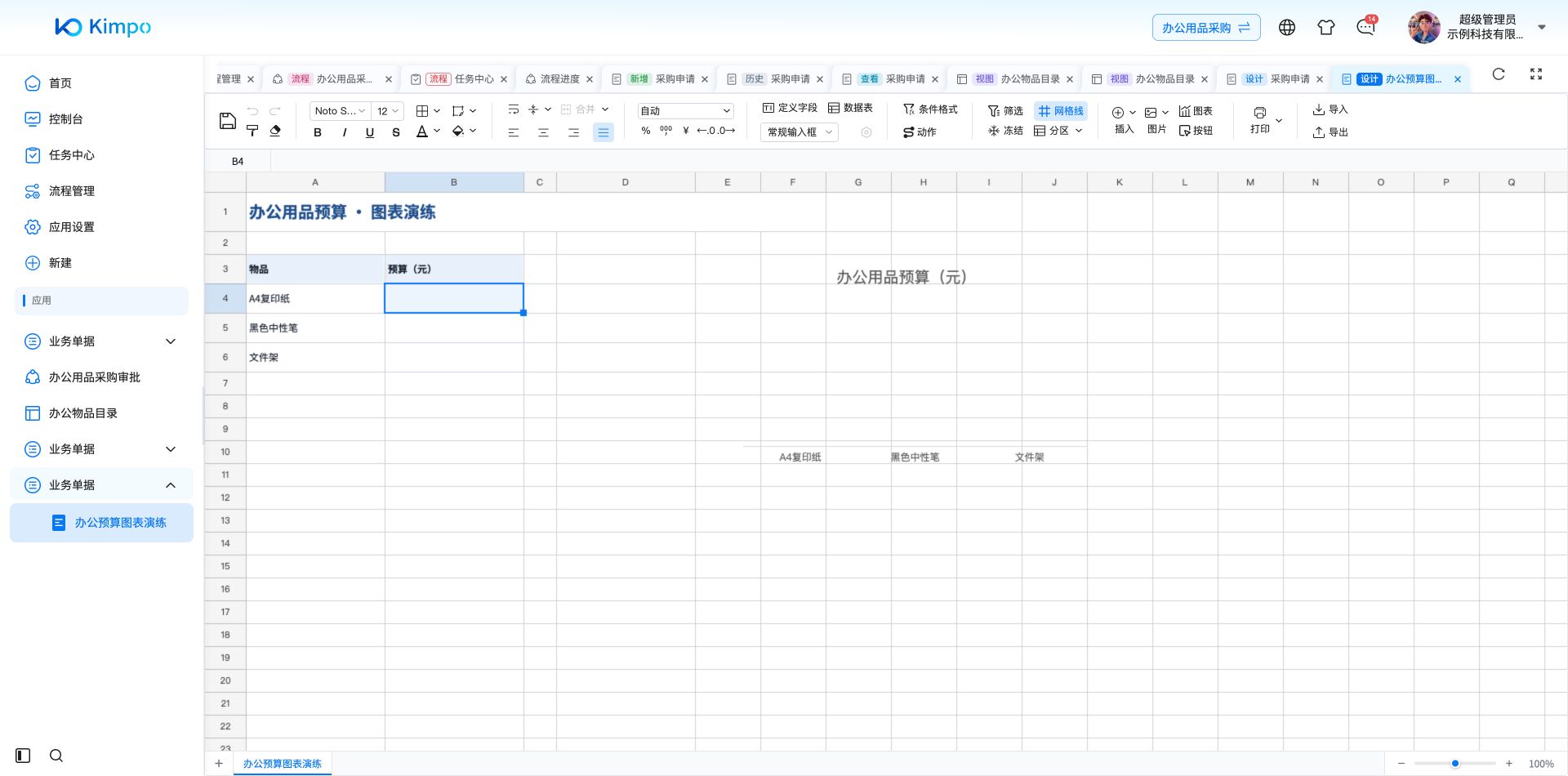Open the 自动 number format dropdown
The image size is (1568, 776).
[685, 111]
